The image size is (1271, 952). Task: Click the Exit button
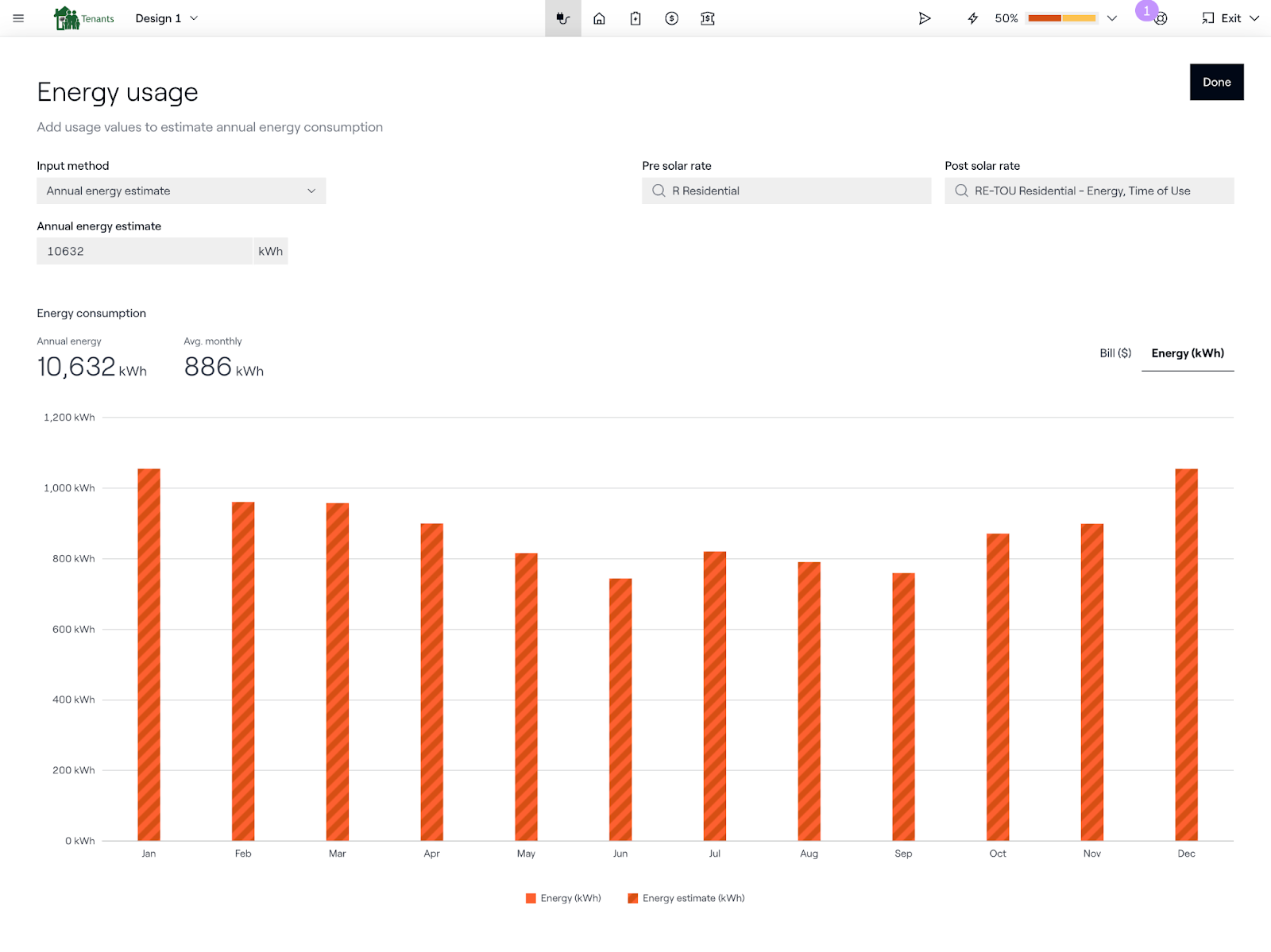coord(1230,18)
